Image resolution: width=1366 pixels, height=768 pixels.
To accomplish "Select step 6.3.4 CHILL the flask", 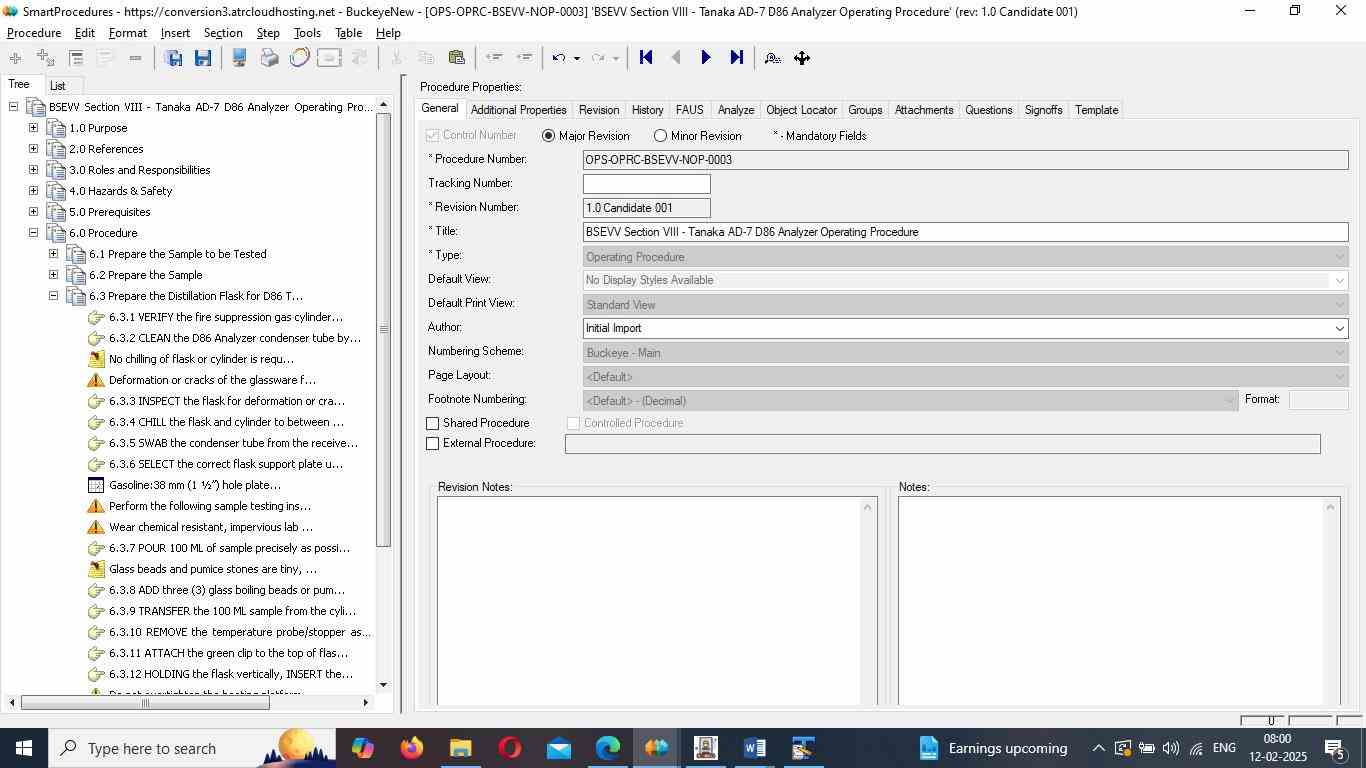I will [x=226, y=422].
